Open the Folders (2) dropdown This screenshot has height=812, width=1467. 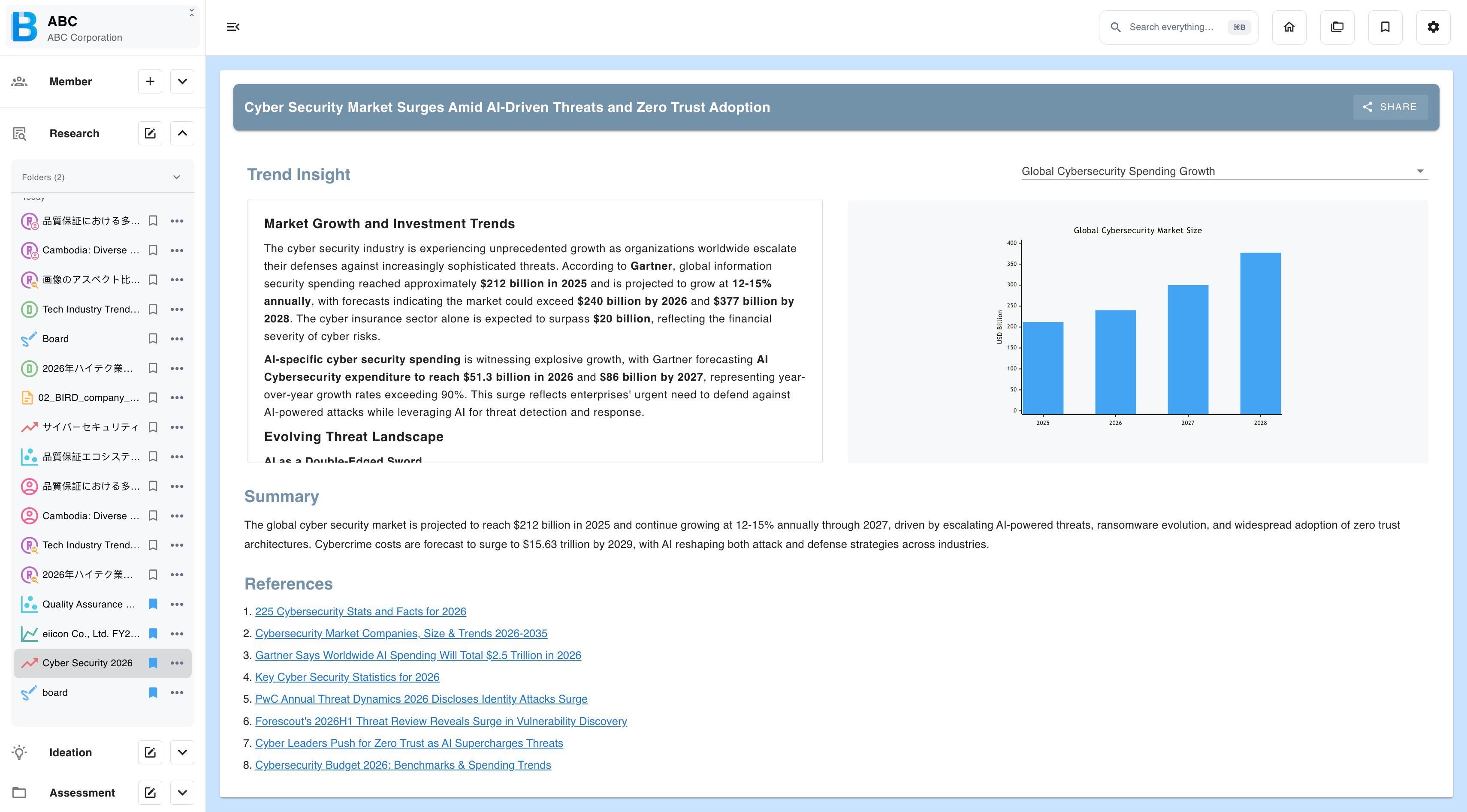[103, 177]
